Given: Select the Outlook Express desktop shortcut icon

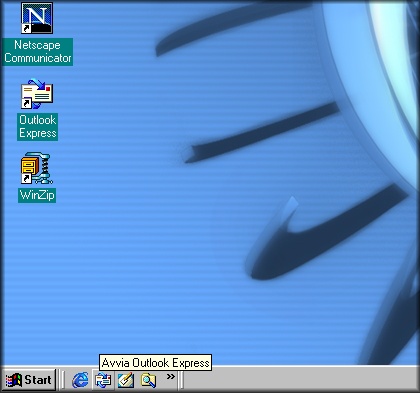Looking at the screenshot, I should click(x=37, y=94).
